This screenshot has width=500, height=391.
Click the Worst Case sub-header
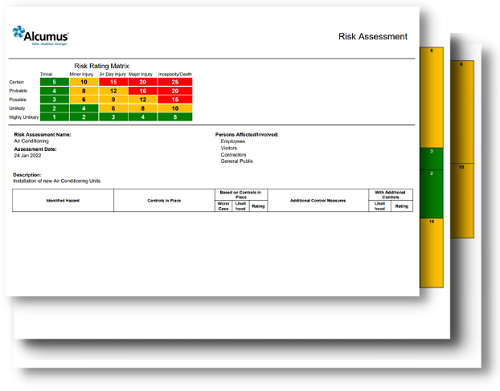pos(223,206)
